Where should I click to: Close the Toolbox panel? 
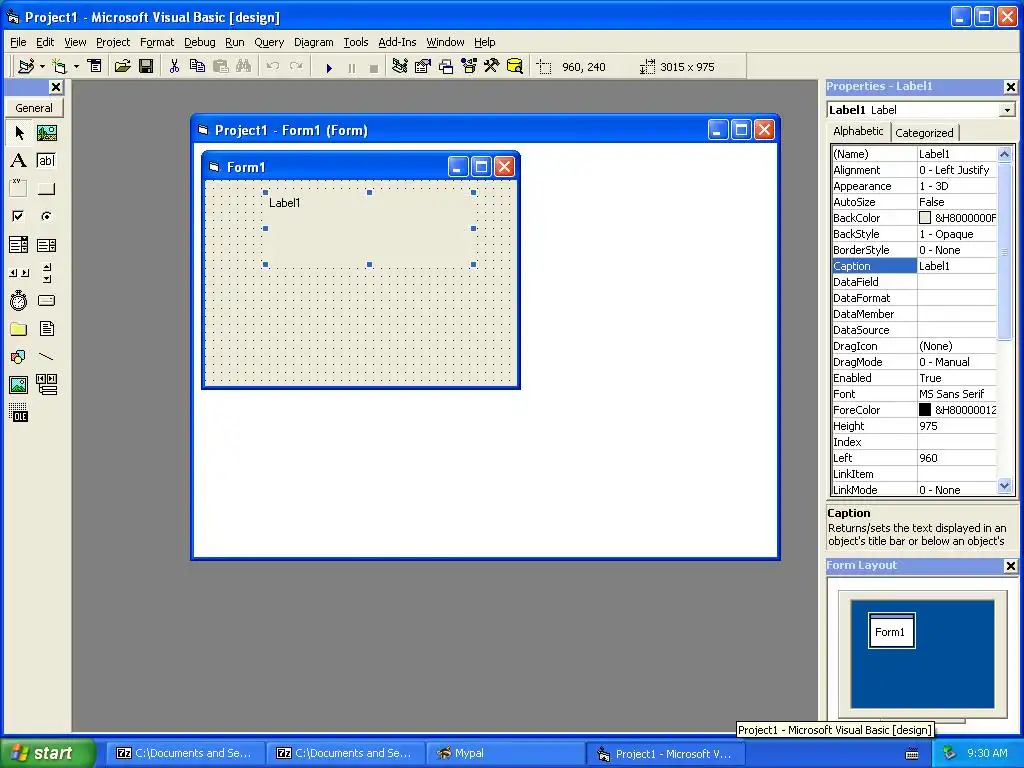pyautogui.click(x=56, y=87)
